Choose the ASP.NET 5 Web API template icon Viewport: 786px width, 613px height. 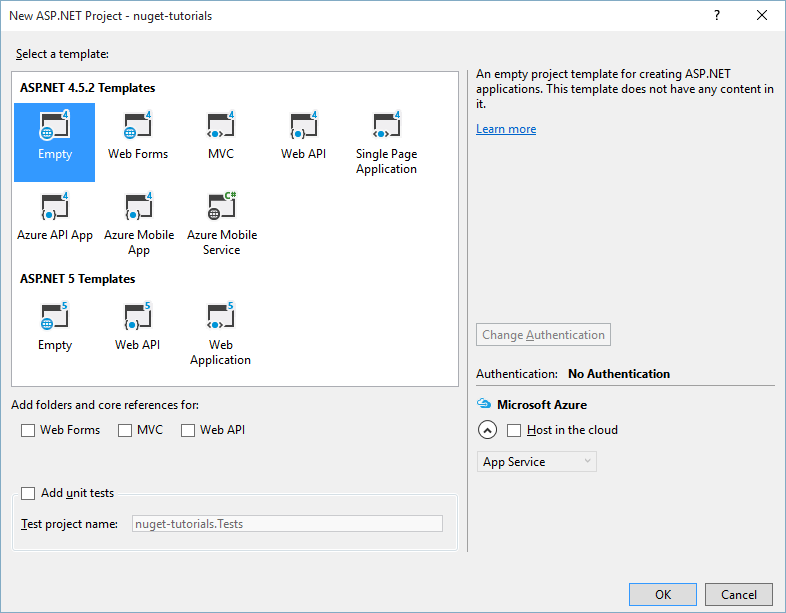click(x=137, y=316)
